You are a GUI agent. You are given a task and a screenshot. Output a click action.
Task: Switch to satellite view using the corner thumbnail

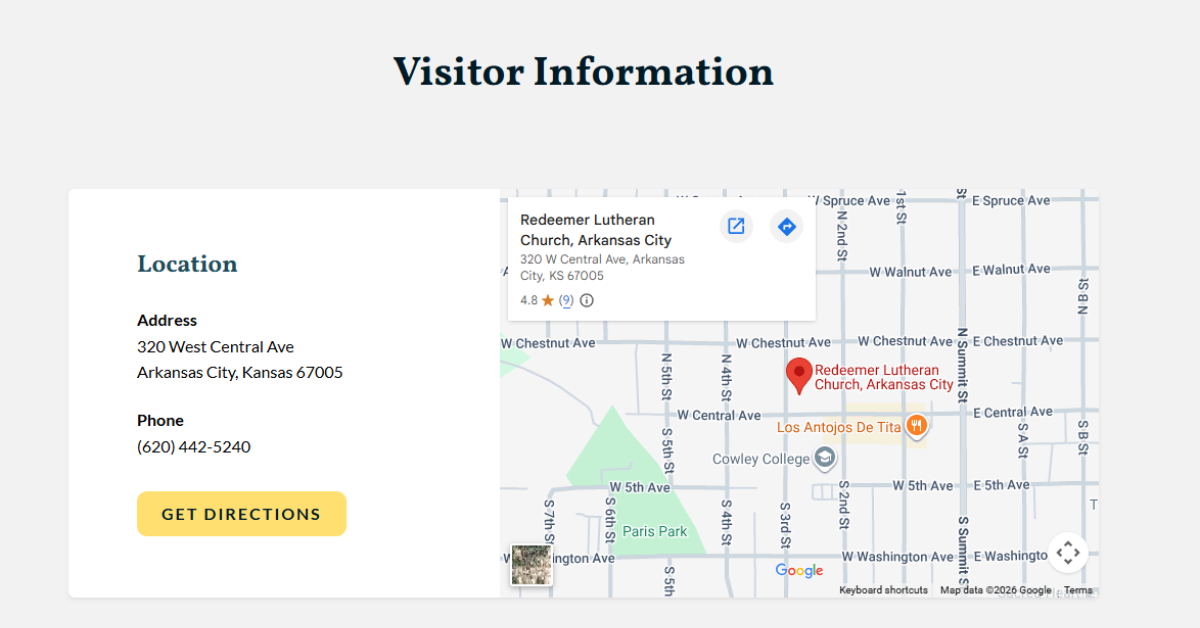pos(530,563)
